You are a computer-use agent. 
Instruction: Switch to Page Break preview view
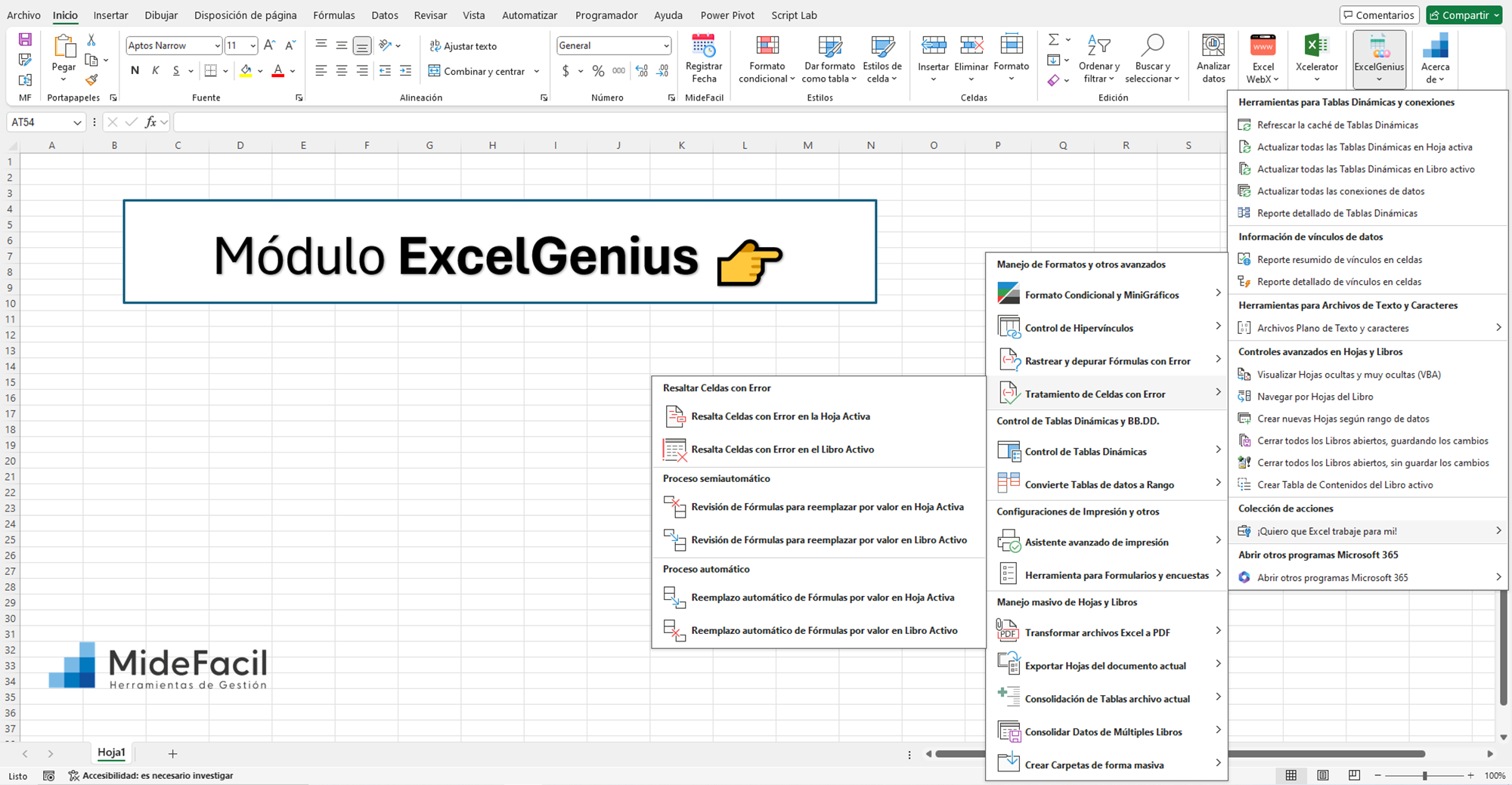[1354, 775]
